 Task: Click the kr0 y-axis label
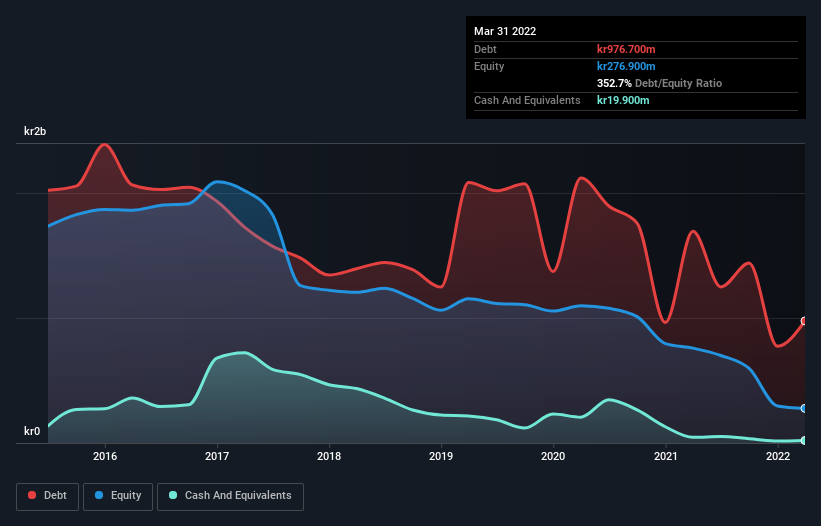click(32, 431)
